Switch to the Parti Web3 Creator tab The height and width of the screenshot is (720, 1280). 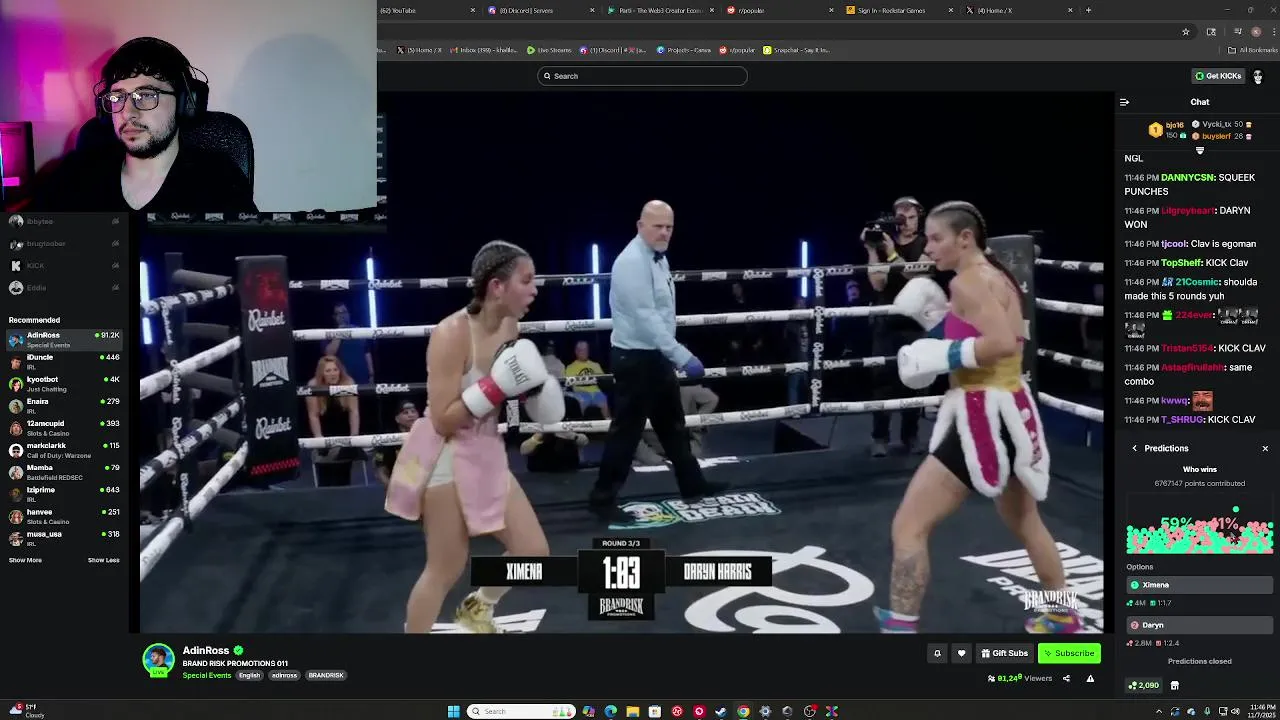660,10
